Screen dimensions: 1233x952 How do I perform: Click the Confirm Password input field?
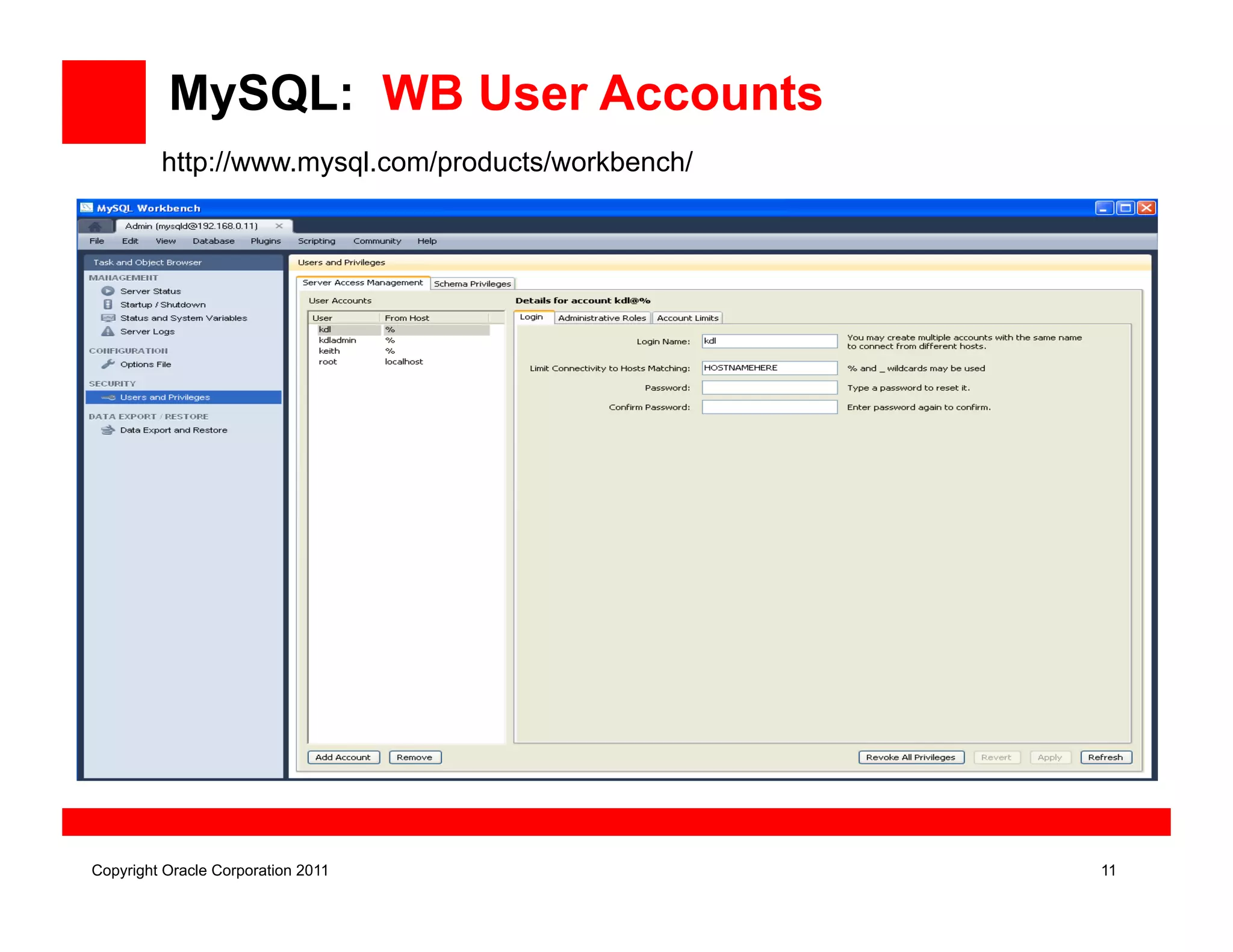tap(769, 407)
